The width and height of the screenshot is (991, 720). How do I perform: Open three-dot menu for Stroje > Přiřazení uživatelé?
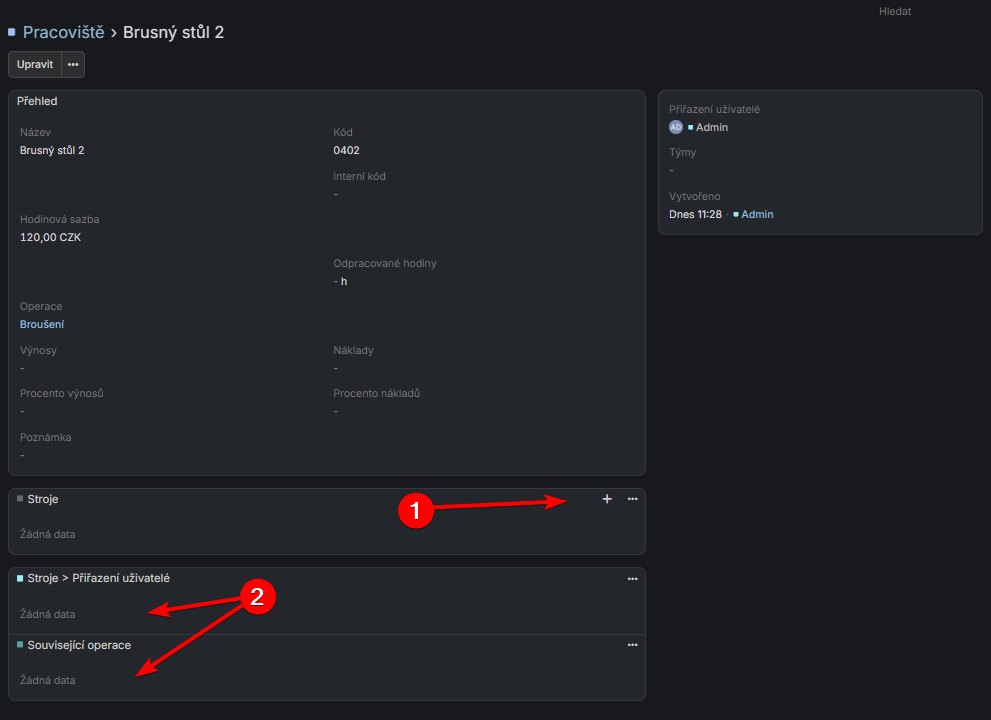click(x=632, y=579)
